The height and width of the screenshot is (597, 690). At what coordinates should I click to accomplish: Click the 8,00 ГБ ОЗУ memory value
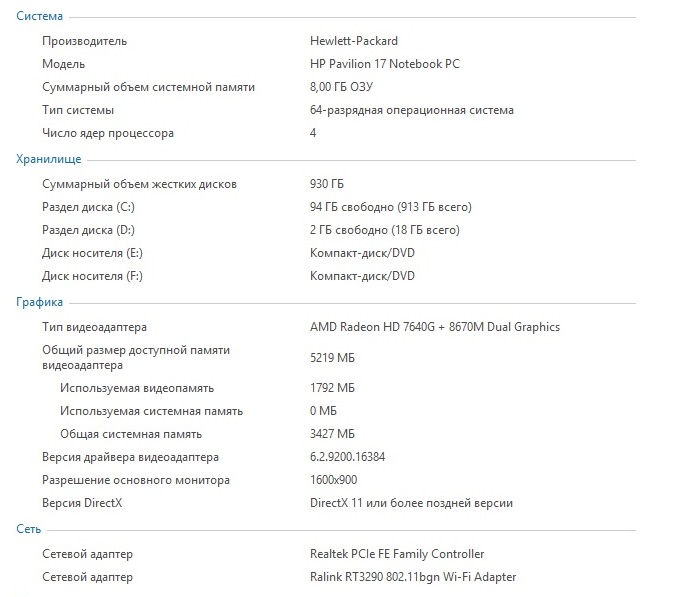[341, 87]
